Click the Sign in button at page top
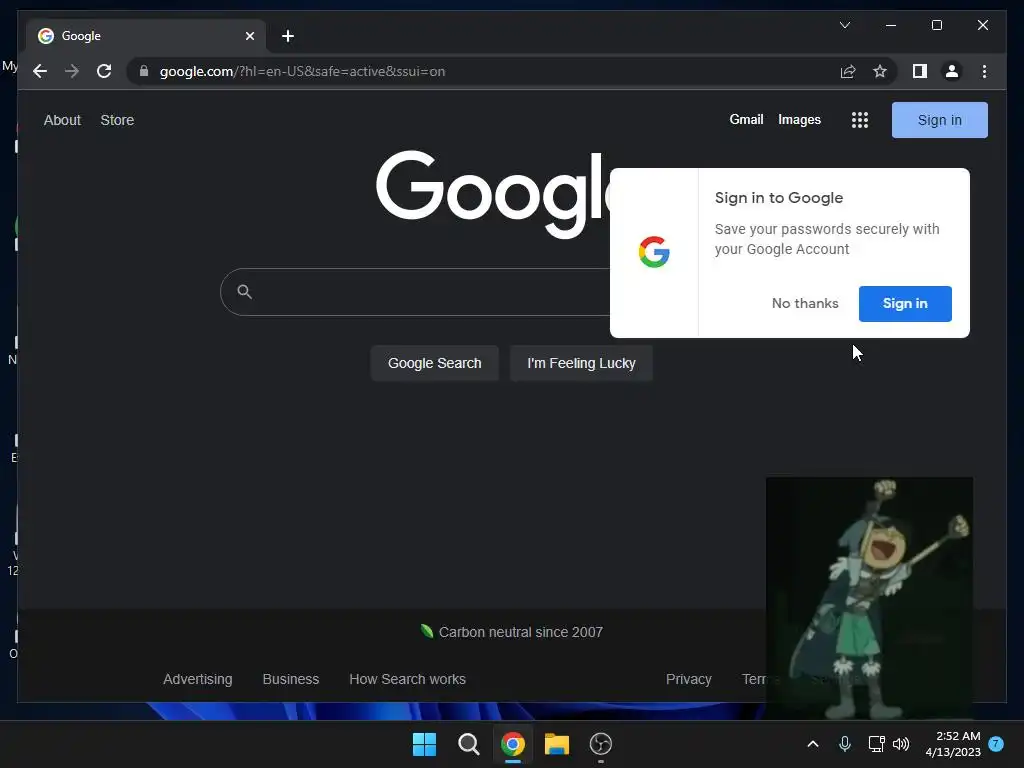The width and height of the screenshot is (1024, 768). click(x=939, y=120)
